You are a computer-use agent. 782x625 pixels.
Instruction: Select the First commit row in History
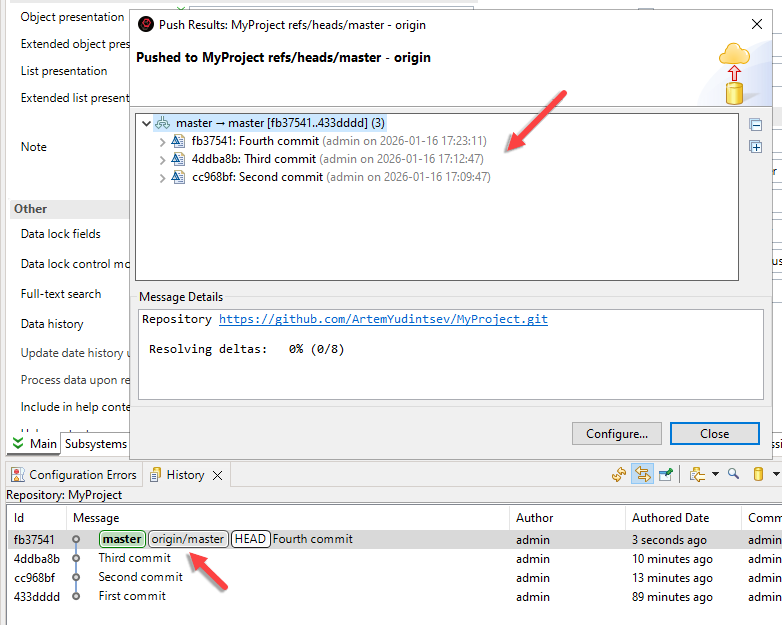pyautogui.click(x=132, y=597)
